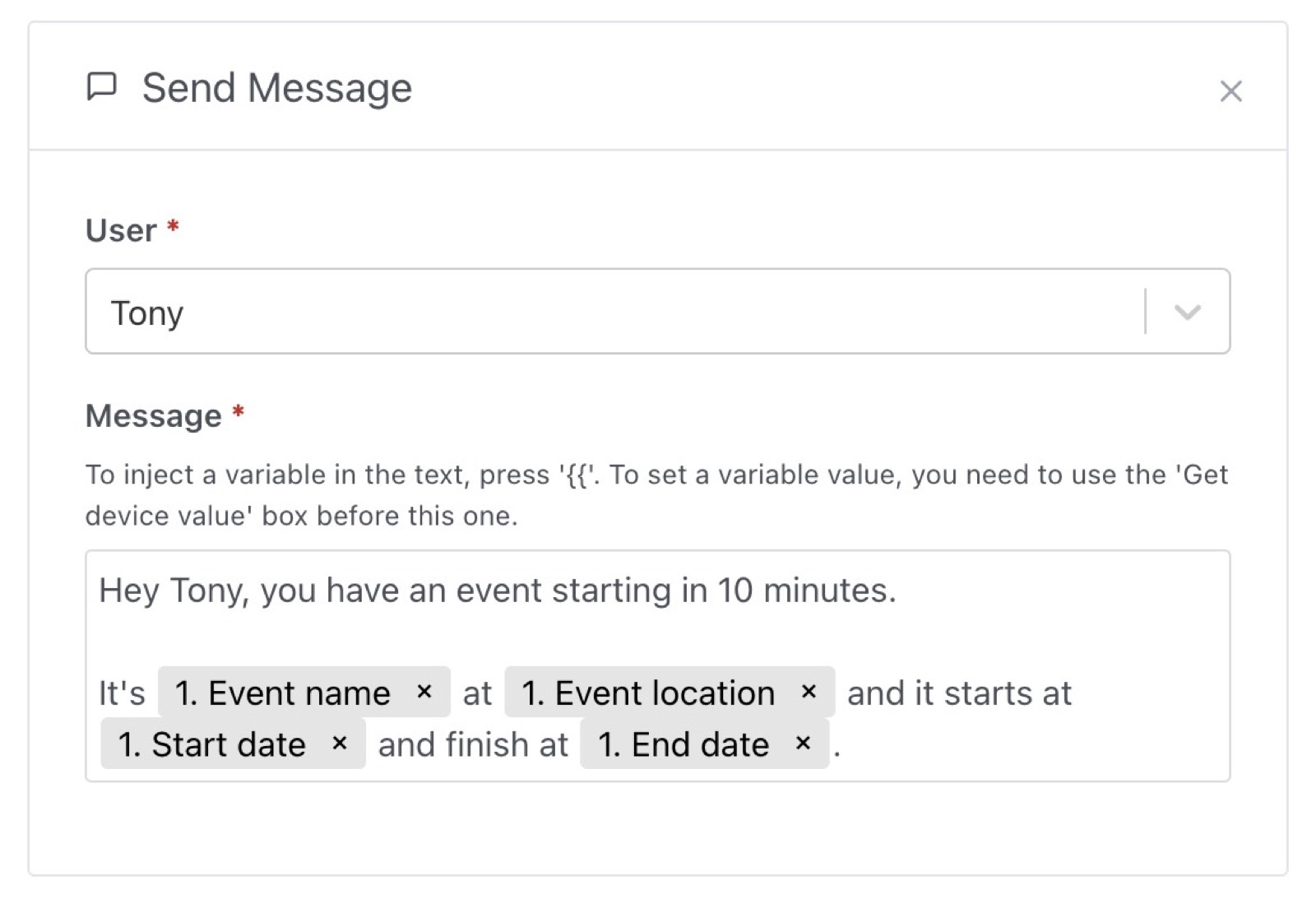The height and width of the screenshot is (913, 1316).
Task: Remove the Start date variable chip
Action: click(340, 744)
